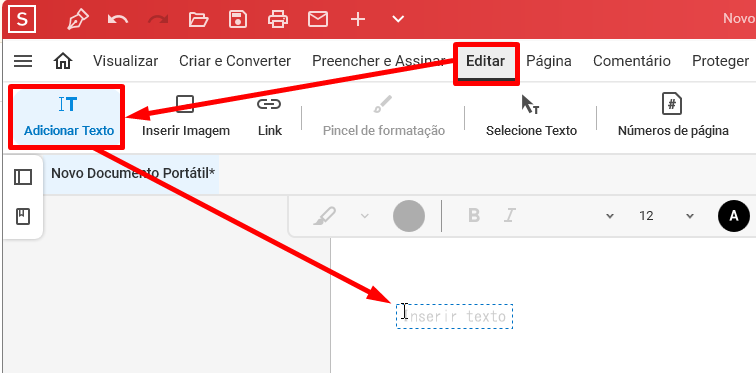Click the highlighter brush in text toolbar
This screenshot has height=373, width=756.
324,216
